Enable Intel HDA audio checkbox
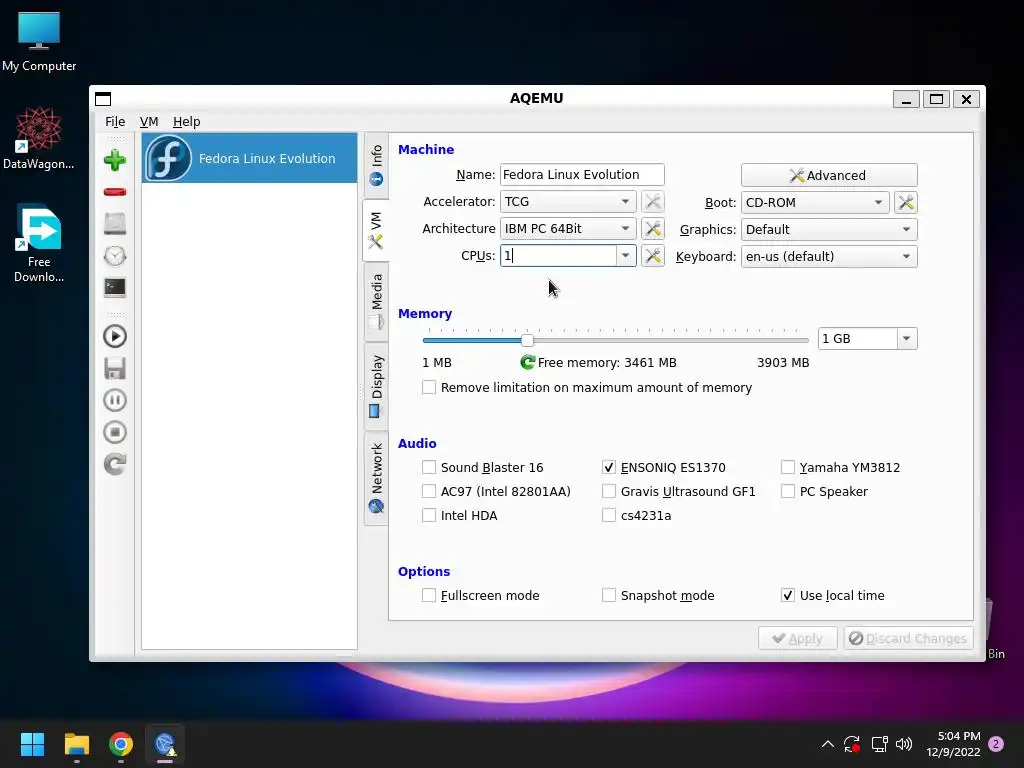The width and height of the screenshot is (1024, 768). (429, 515)
